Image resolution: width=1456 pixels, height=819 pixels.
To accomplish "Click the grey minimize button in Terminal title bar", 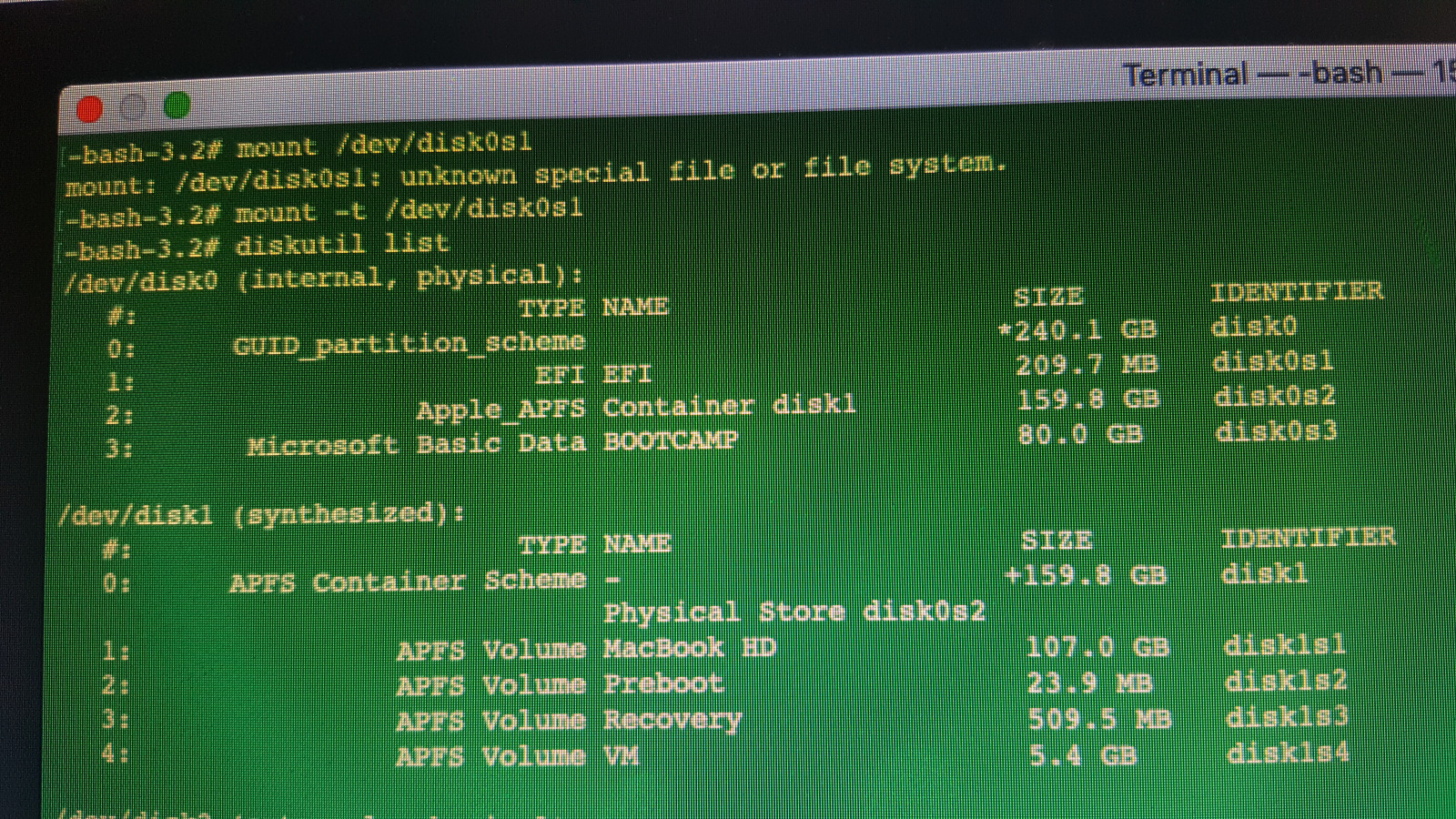I will tap(134, 107).
